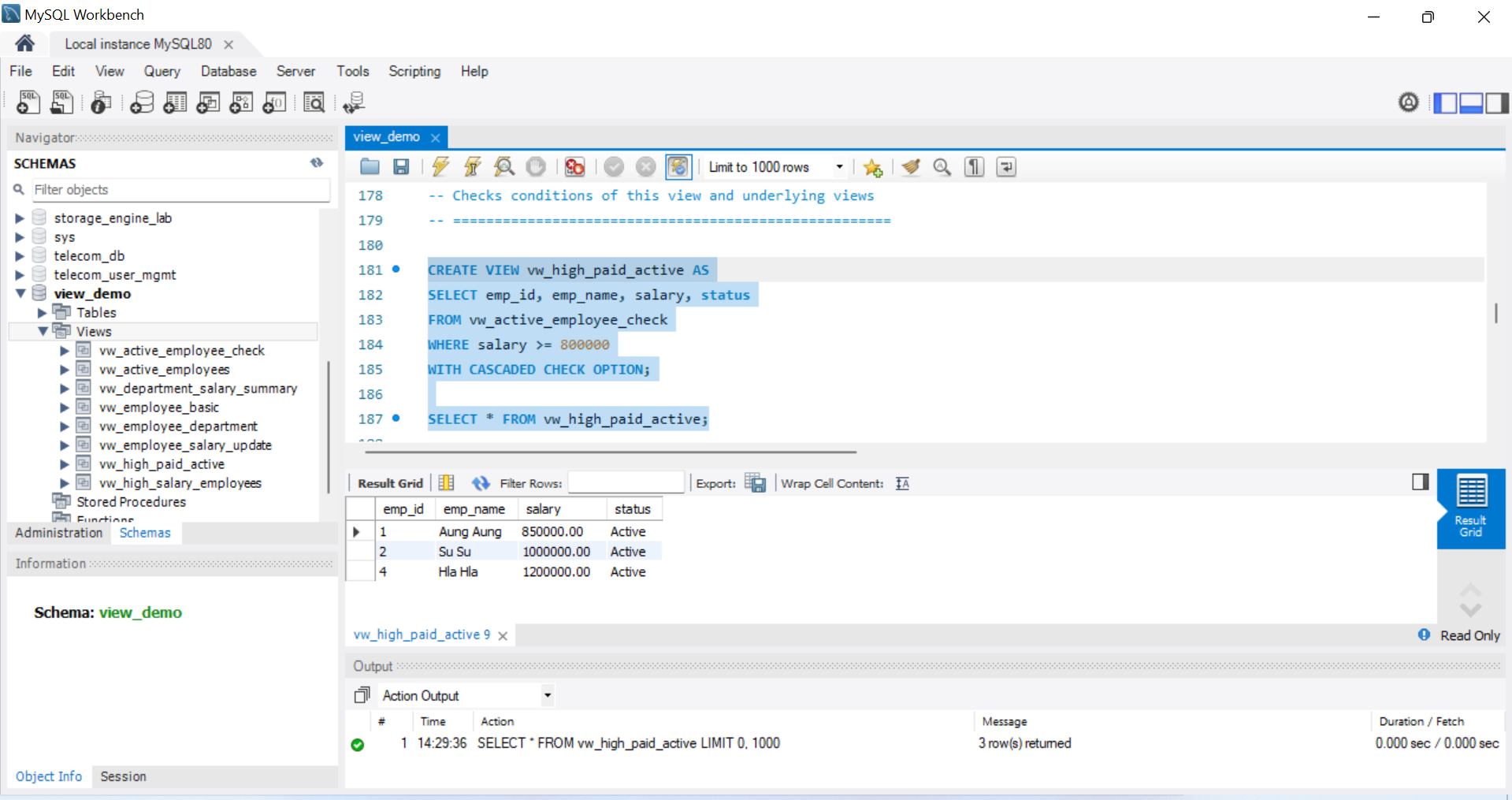Open the Scripting menu

tap(414, 71)
